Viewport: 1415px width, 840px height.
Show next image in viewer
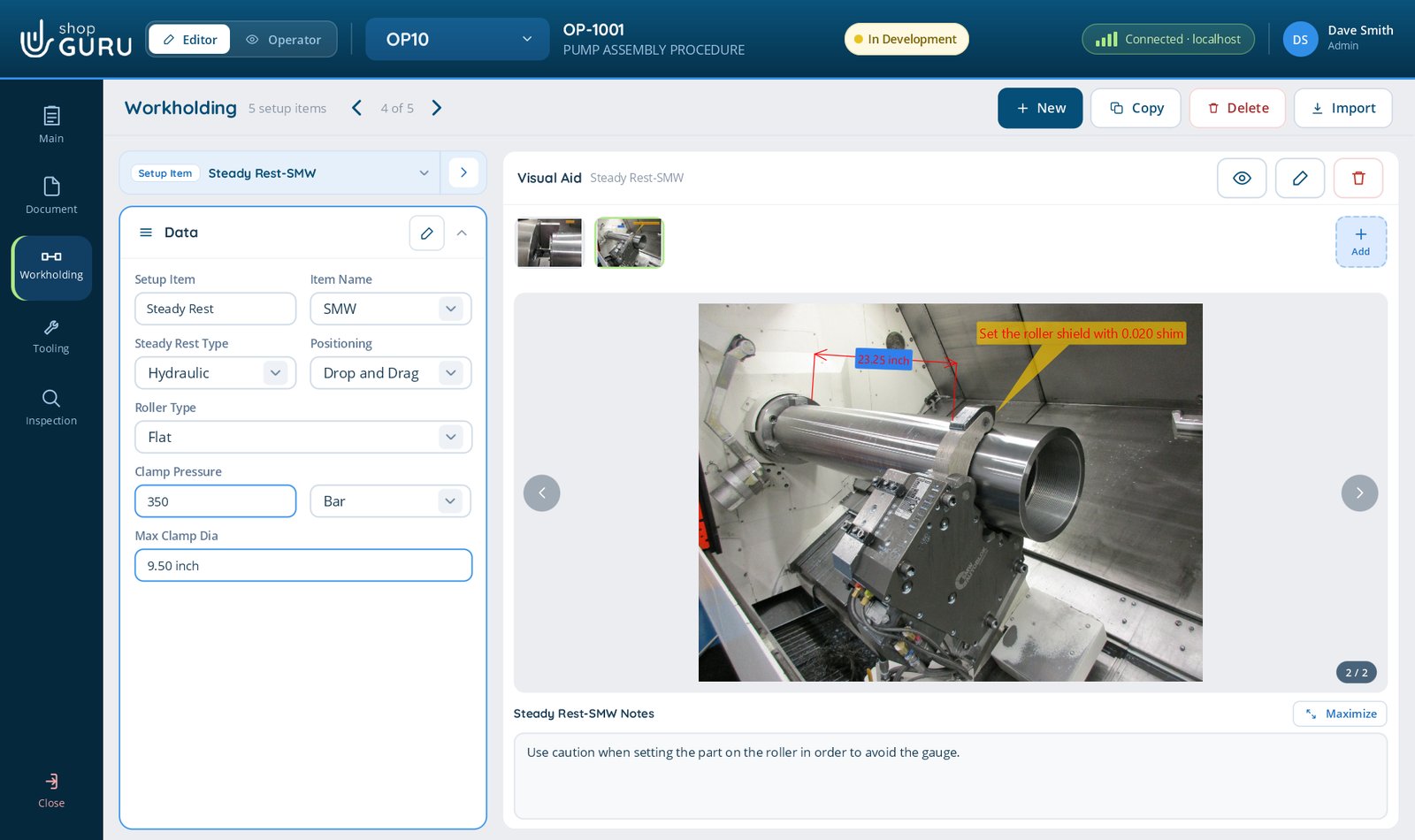coord(1359,493)
